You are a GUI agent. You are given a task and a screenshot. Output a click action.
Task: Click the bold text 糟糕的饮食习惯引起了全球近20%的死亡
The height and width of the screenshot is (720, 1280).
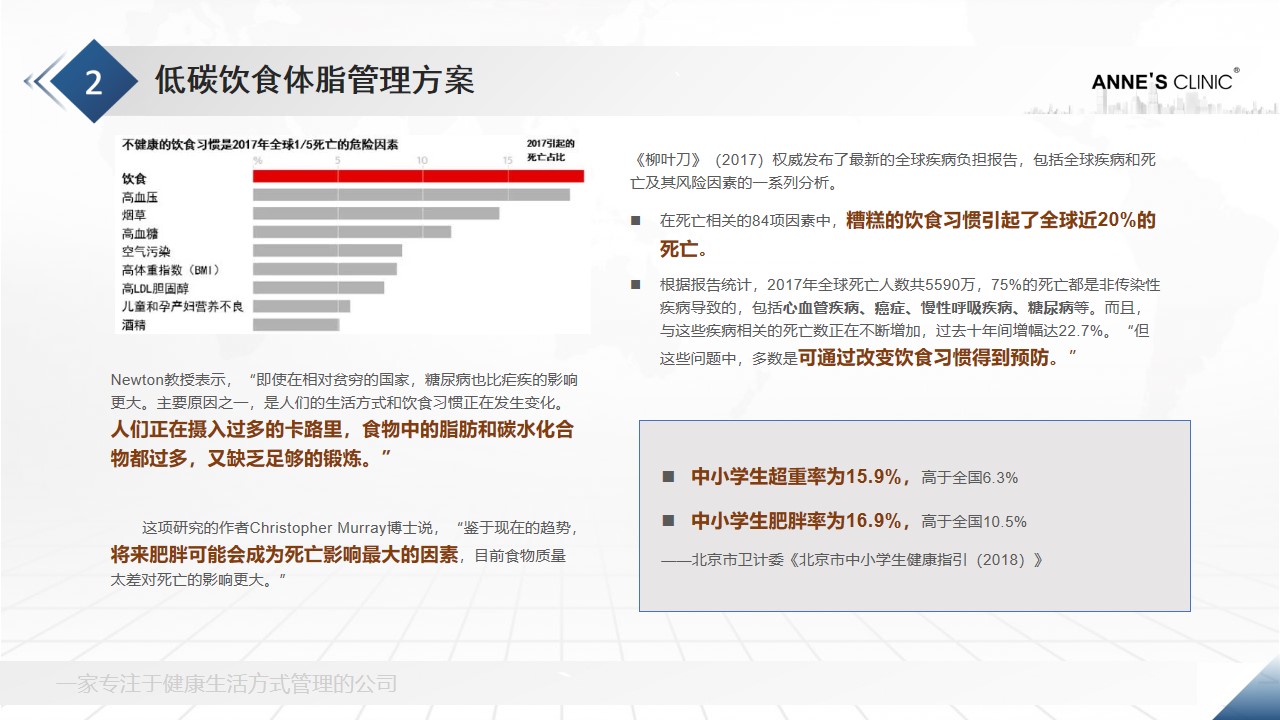click(1000, 221)
